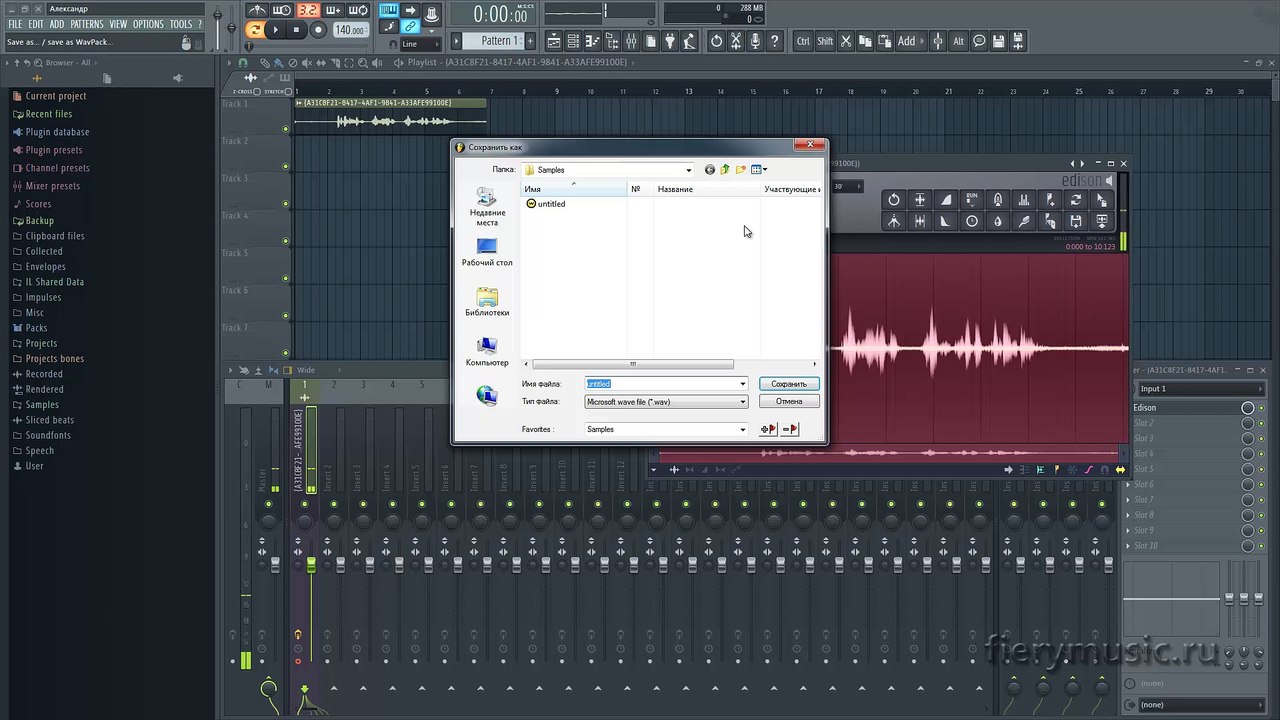Click the transport record button

coord(318,30)
